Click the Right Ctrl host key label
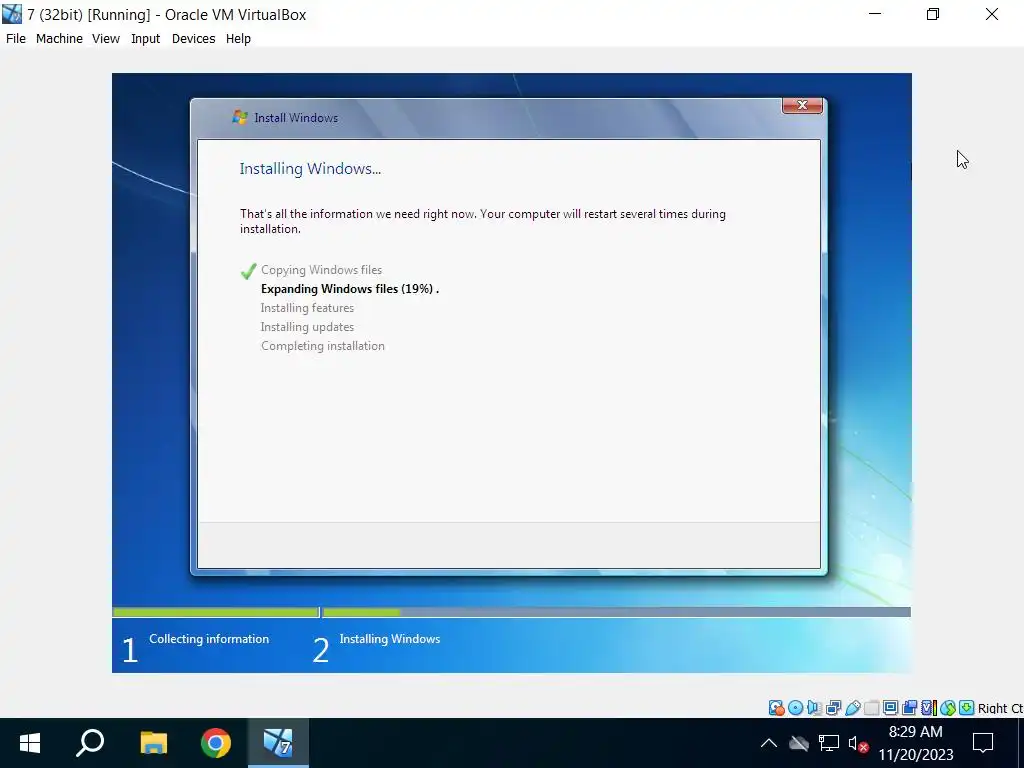Image resolution: width=1024 pixels, height=768 pixels. [x=1000, y=709]
